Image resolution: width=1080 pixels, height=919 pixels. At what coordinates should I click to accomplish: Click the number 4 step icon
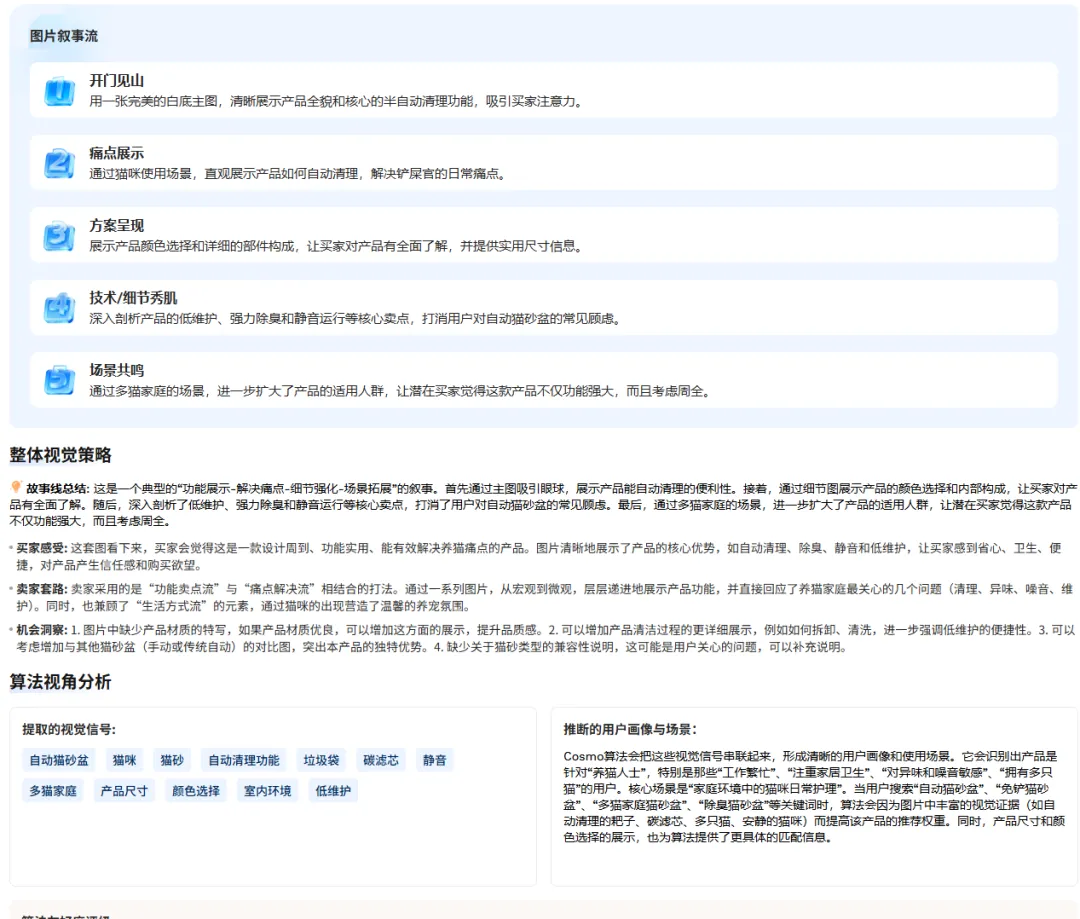coord(59,308)
